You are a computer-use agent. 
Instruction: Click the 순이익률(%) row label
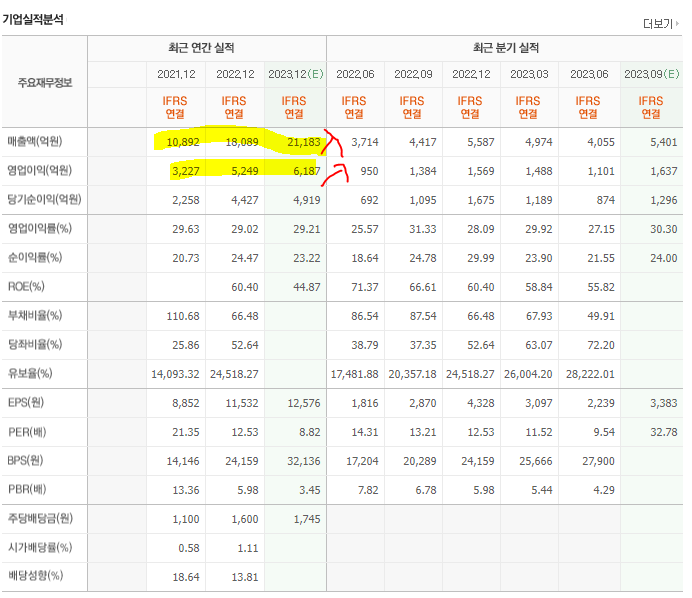(x=35, y=258)
